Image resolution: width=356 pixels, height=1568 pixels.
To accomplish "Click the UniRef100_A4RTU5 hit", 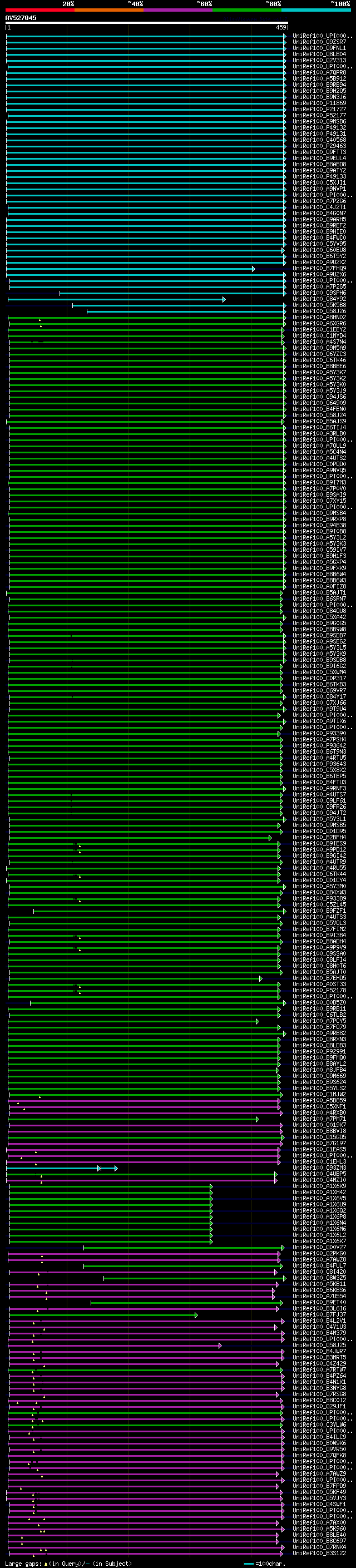I will click(x=319, y=759).
